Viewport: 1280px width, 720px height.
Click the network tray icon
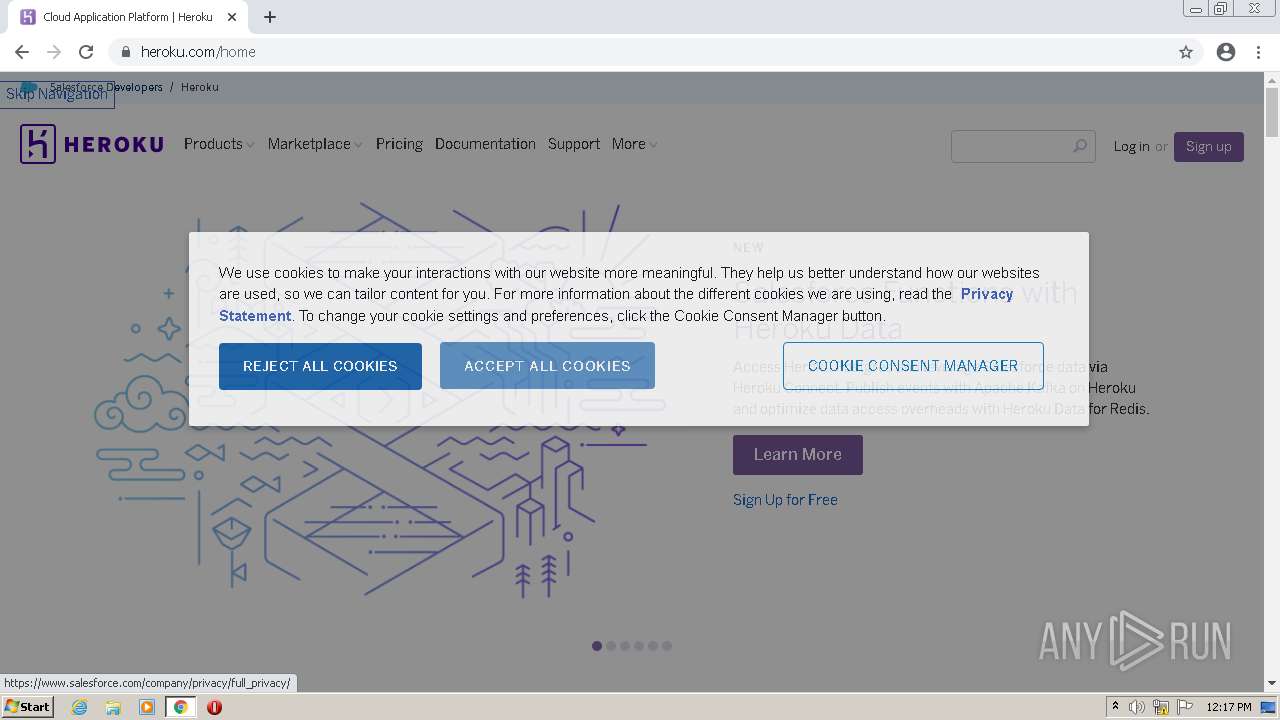pyautogui.click(x=1161, y=707)
